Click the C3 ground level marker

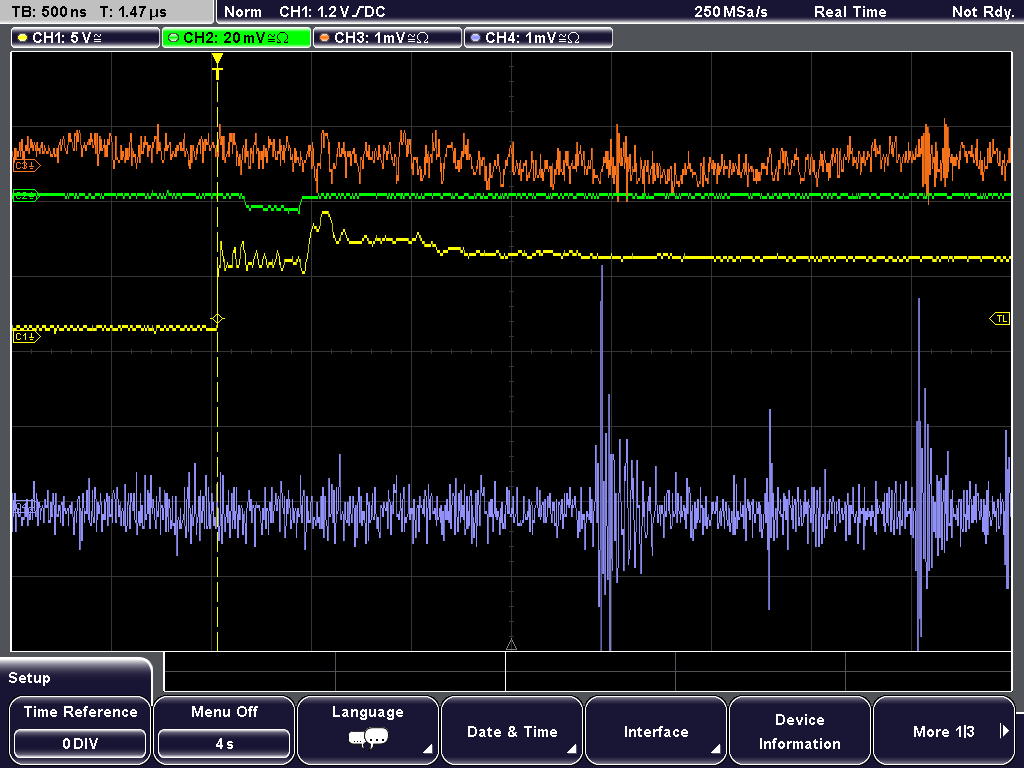pos(26,166)
